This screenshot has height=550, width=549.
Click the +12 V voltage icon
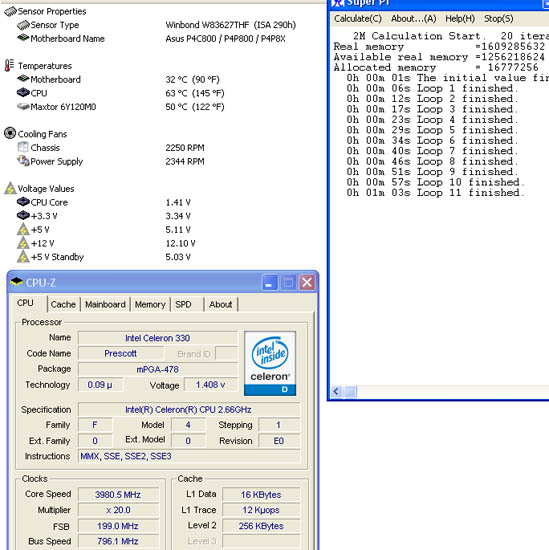pos(23,243)
